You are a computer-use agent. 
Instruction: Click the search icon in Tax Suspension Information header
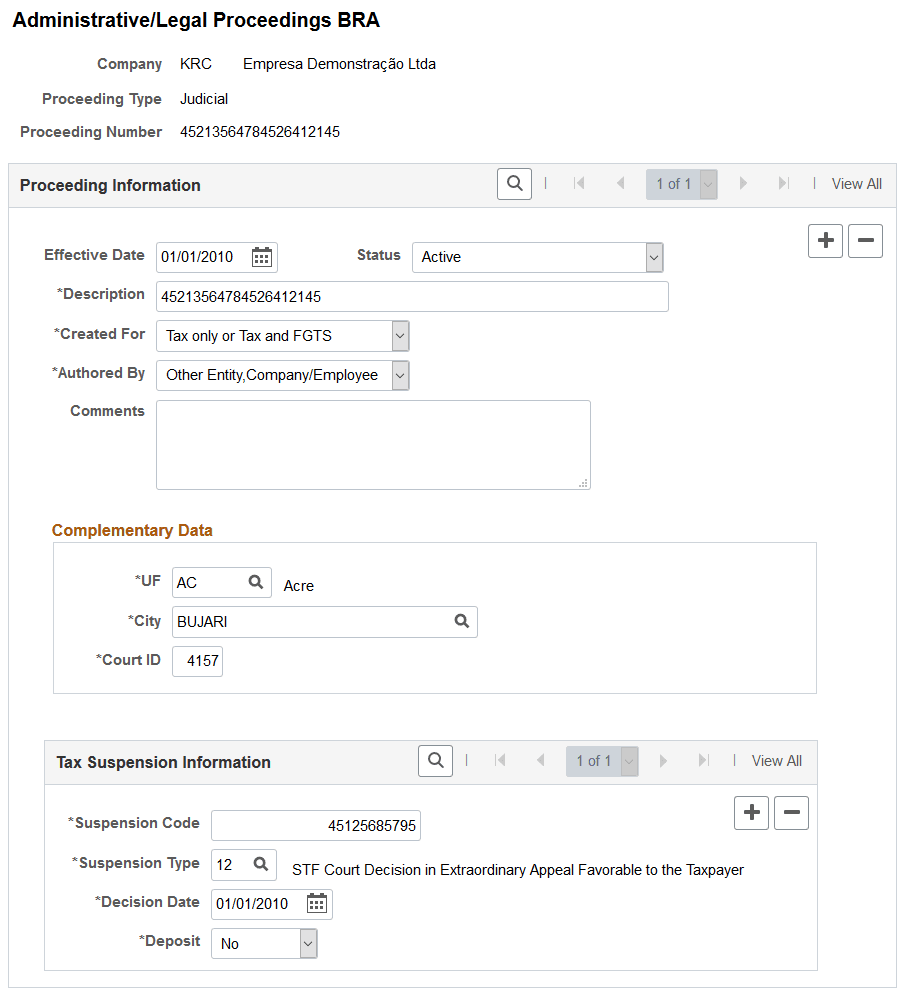tap(435, 761)
